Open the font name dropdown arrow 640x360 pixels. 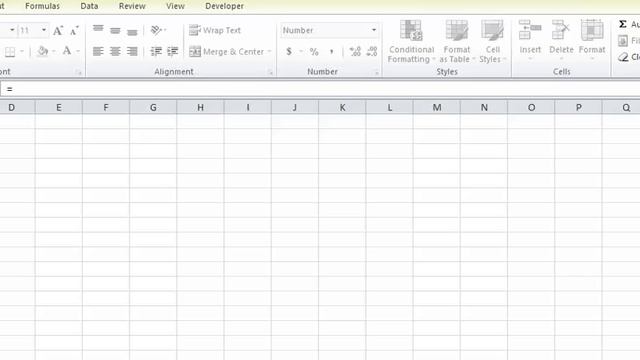(x=12, y=30)
